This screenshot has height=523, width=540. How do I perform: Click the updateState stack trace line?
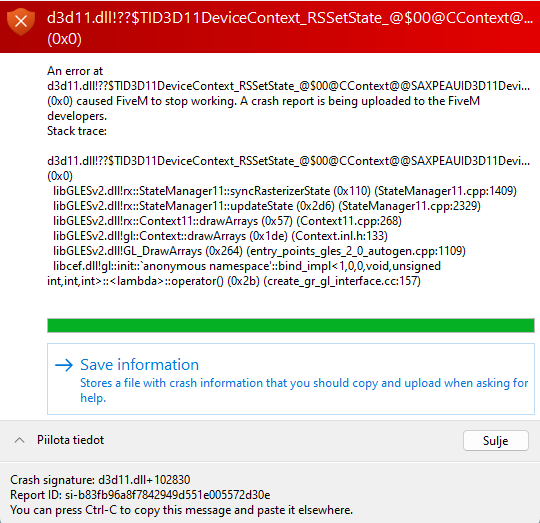click(267, 206)
